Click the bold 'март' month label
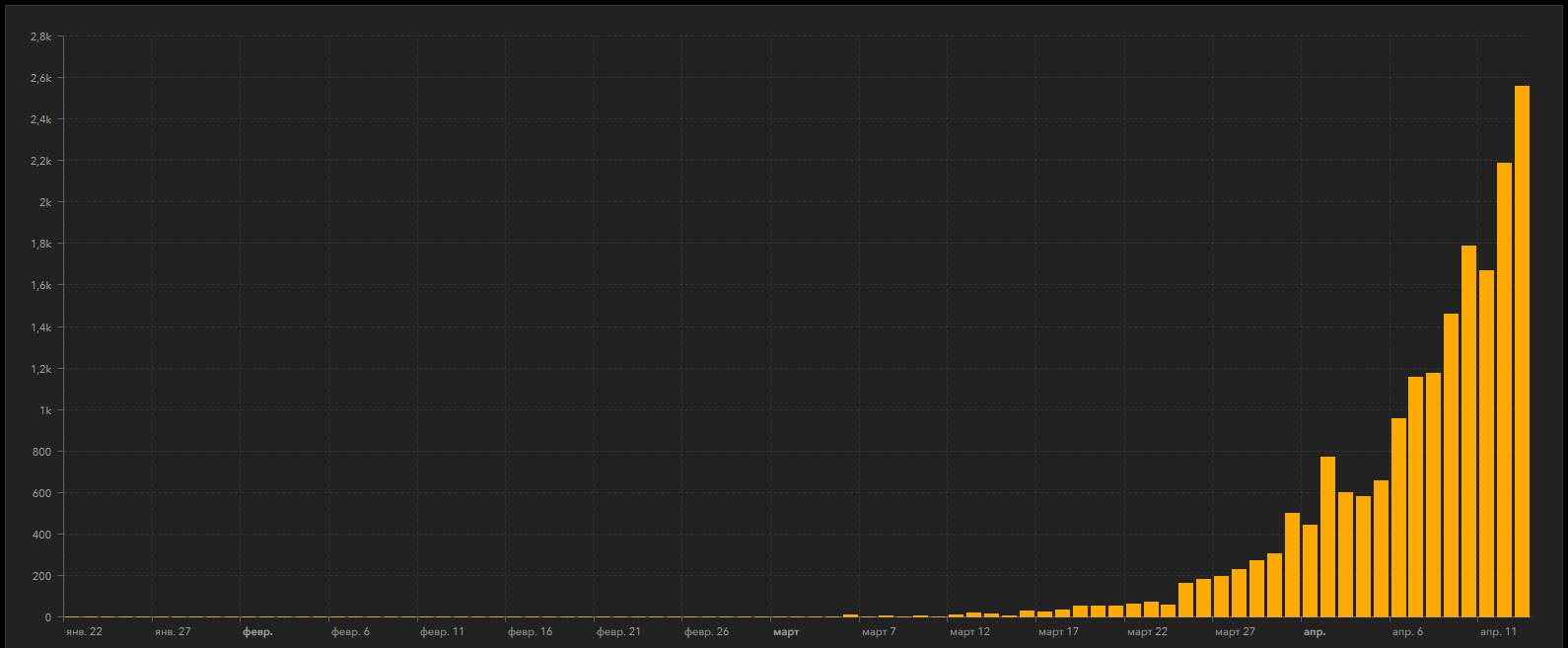The image size is (1568, 648). click(x=786, y=632)
